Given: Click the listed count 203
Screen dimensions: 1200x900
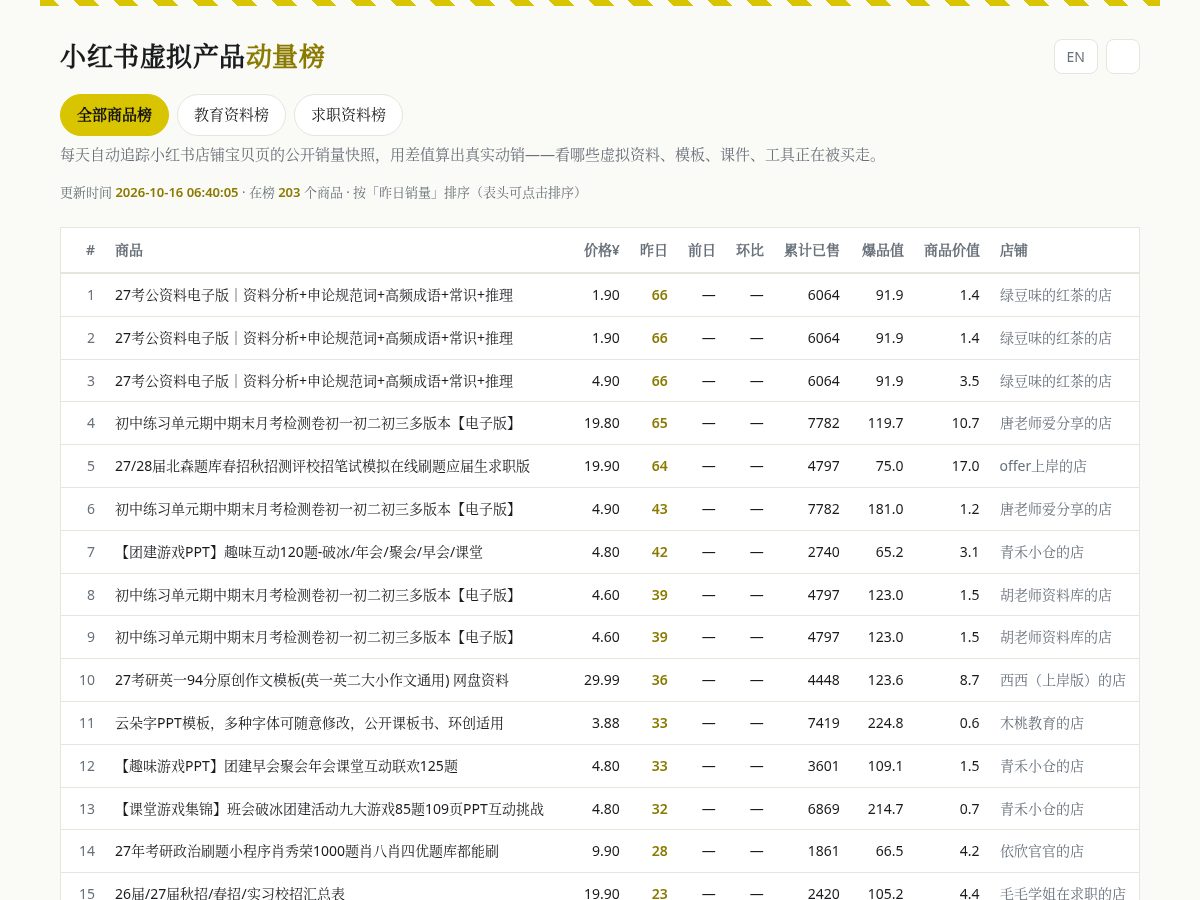Looking at the screenshot, I should point(289,193).
